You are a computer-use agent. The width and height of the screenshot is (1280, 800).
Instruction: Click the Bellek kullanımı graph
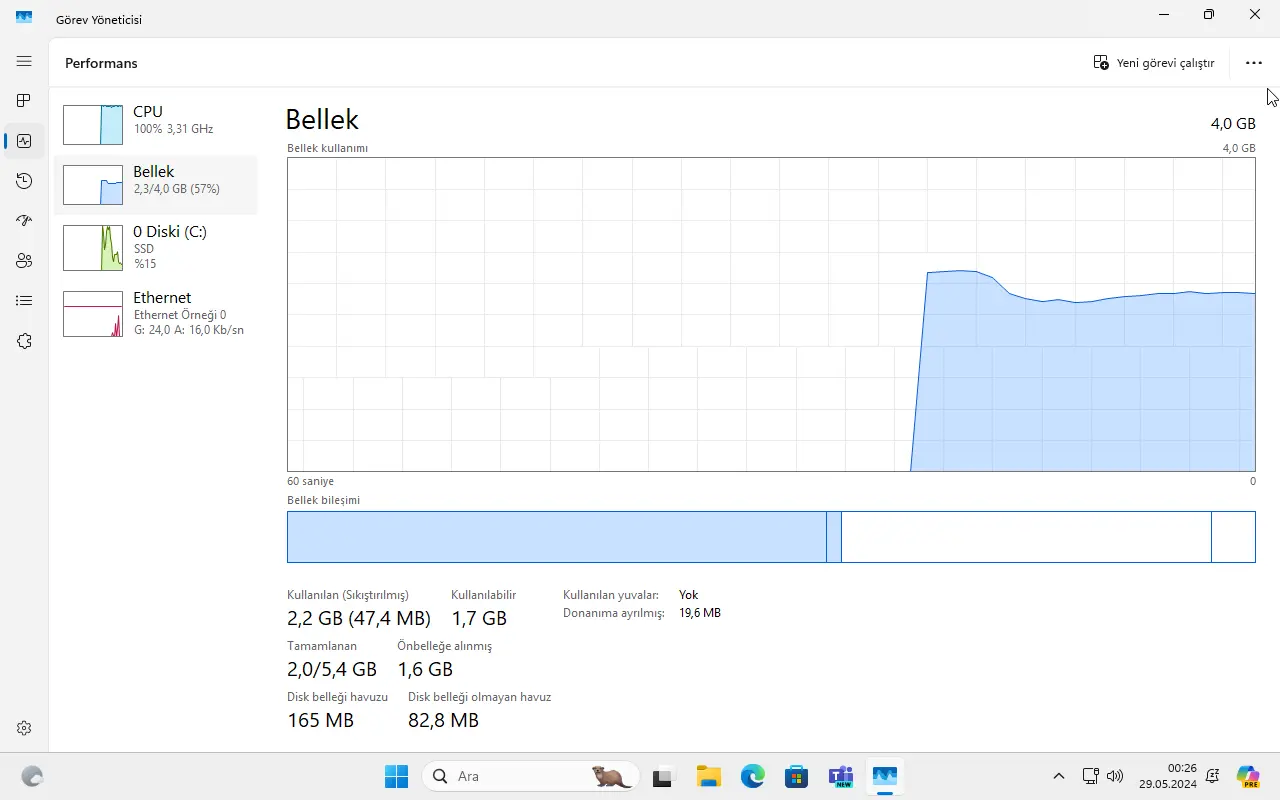771,314
